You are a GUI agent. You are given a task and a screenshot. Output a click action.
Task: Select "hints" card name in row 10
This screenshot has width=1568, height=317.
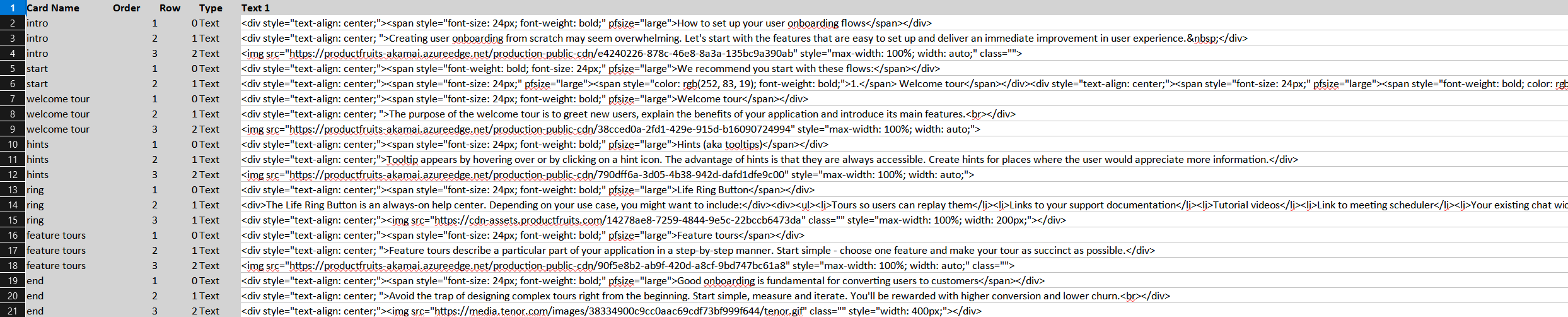[x=37, y=145]
